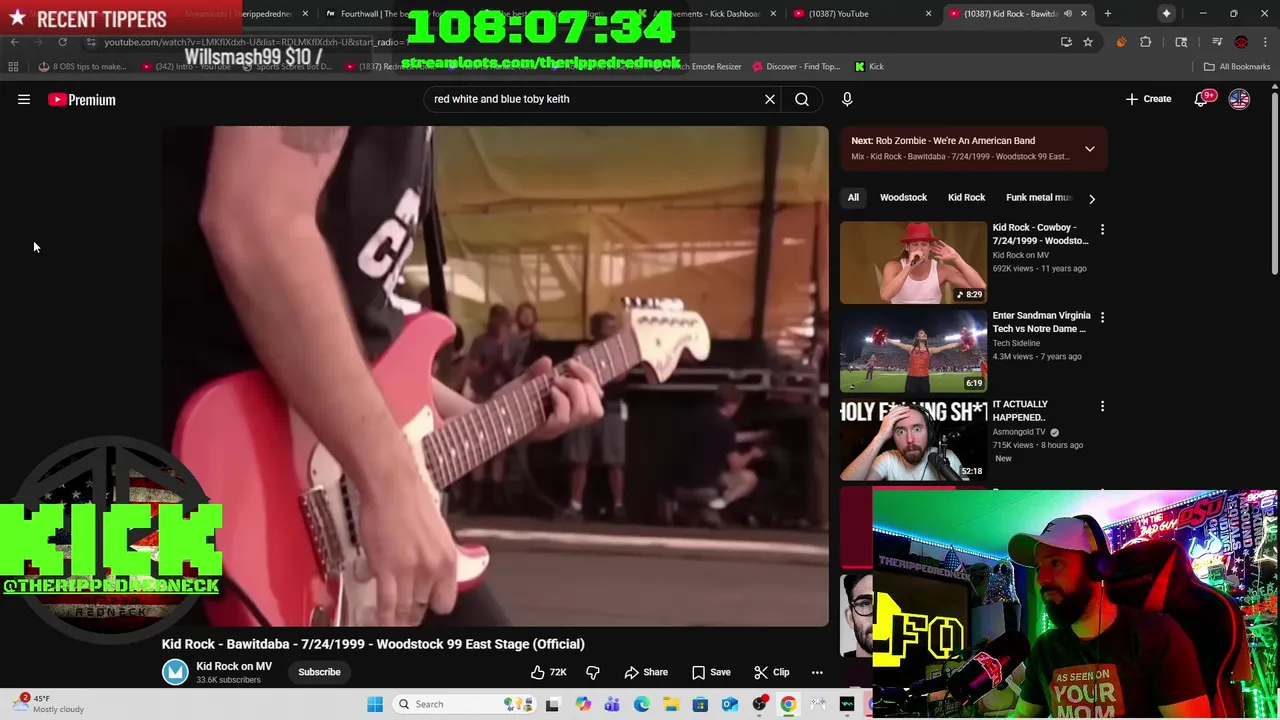Image resolution: width=1280 pixels, height=720 pixels.
Task: Open the YouTube guide hamburger menu
Action: pos(24,99)
